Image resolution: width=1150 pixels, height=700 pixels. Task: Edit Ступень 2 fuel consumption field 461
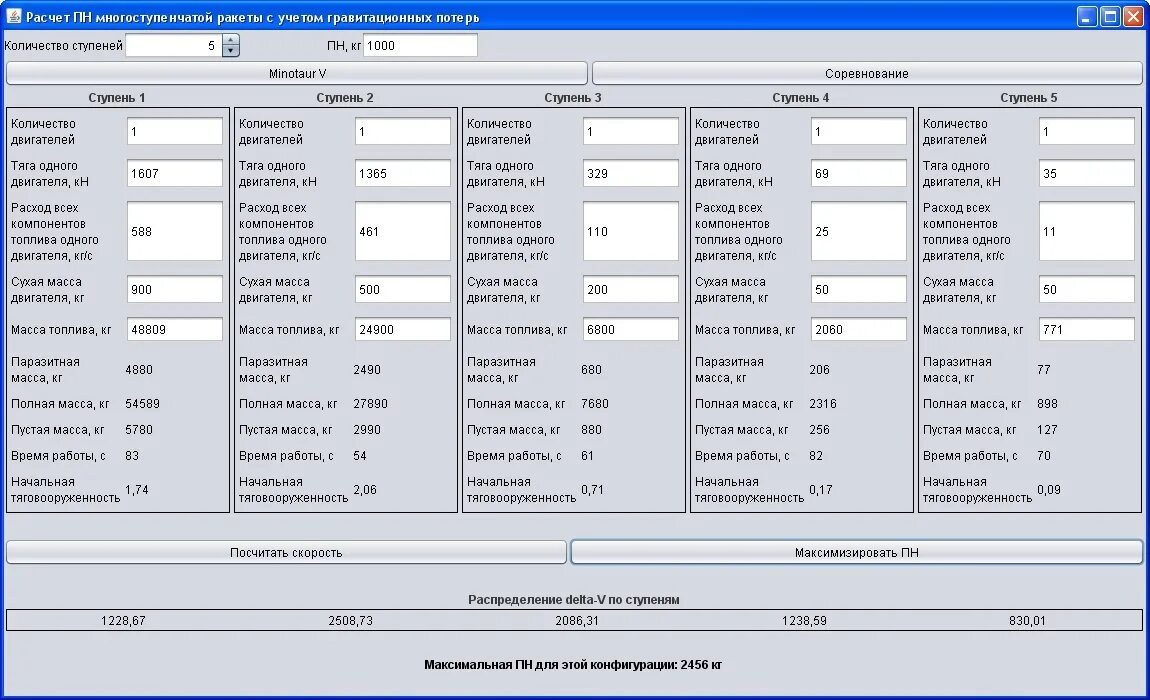coord(403,231)
